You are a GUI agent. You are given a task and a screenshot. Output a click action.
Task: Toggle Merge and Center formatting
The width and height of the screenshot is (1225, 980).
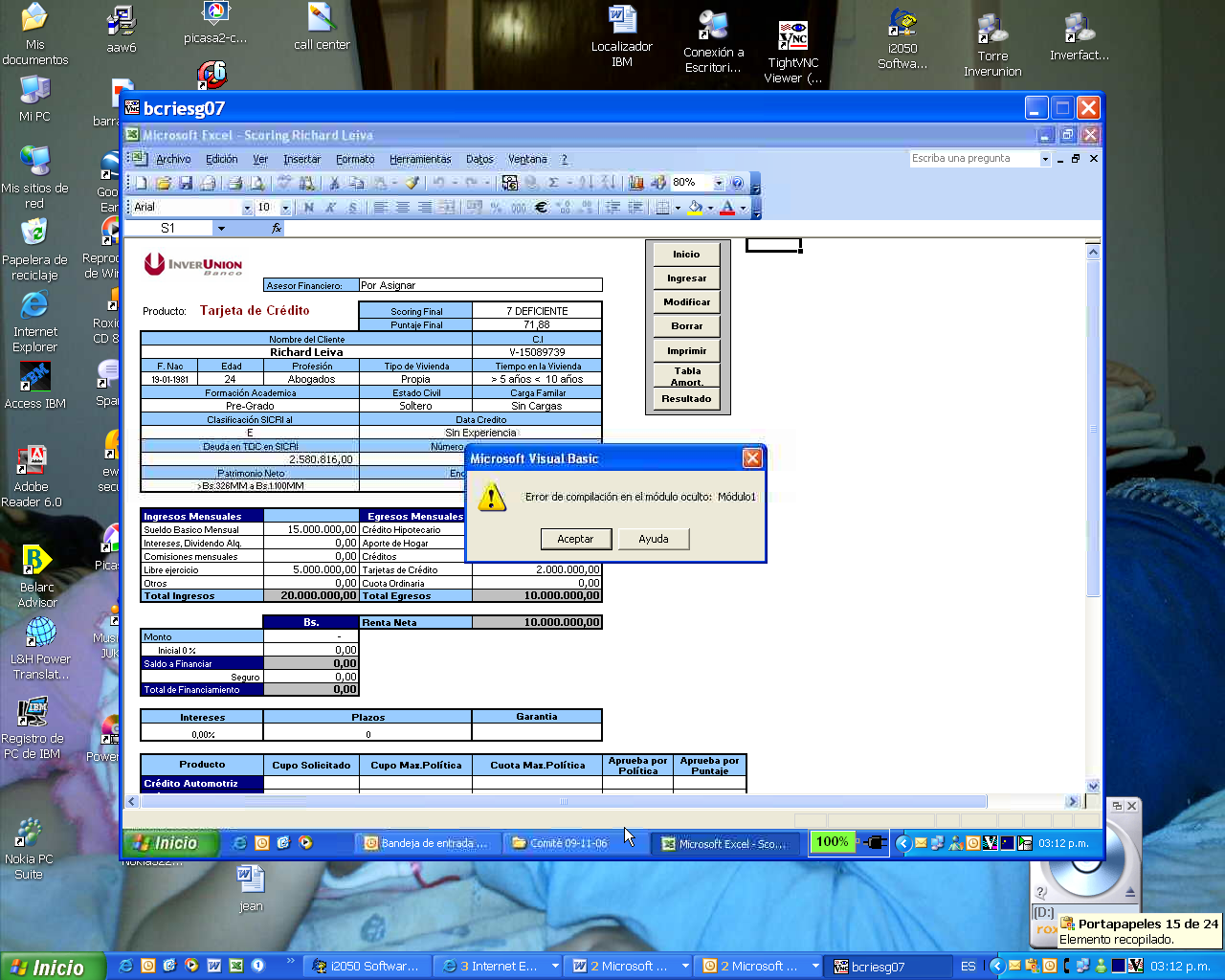[446, 207]
